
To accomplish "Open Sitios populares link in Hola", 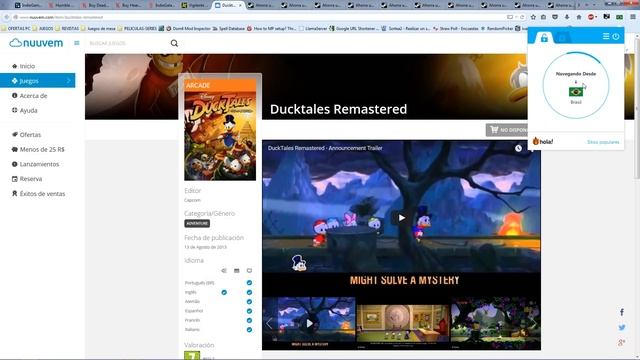I will [603, 142].
